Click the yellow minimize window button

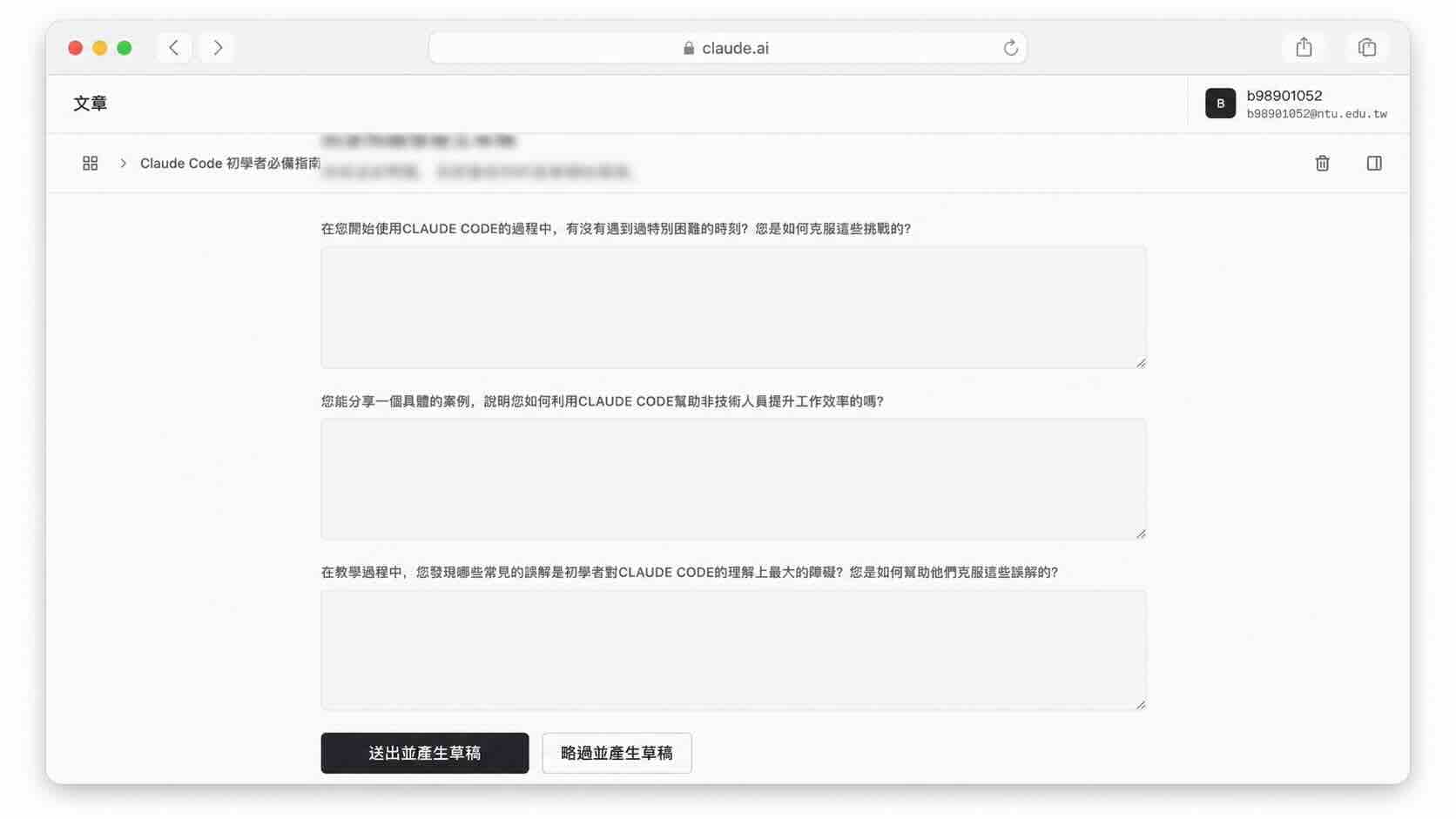coord(100,48)
